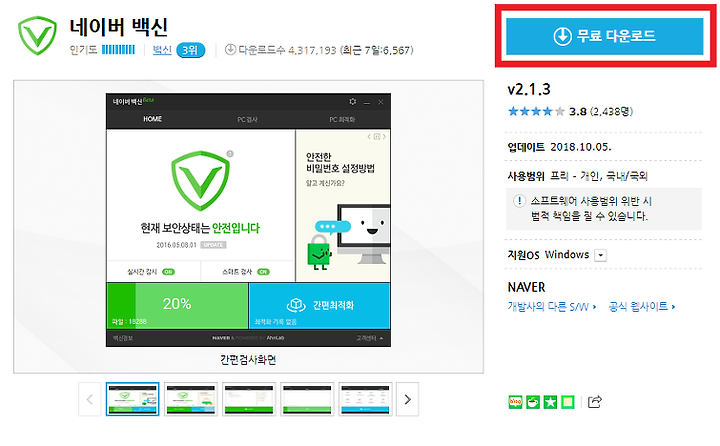Expand the supported OS Windows dropdown
Viewport: 720px width, 446px height.
pyautogui.click(x=601, y=255)
